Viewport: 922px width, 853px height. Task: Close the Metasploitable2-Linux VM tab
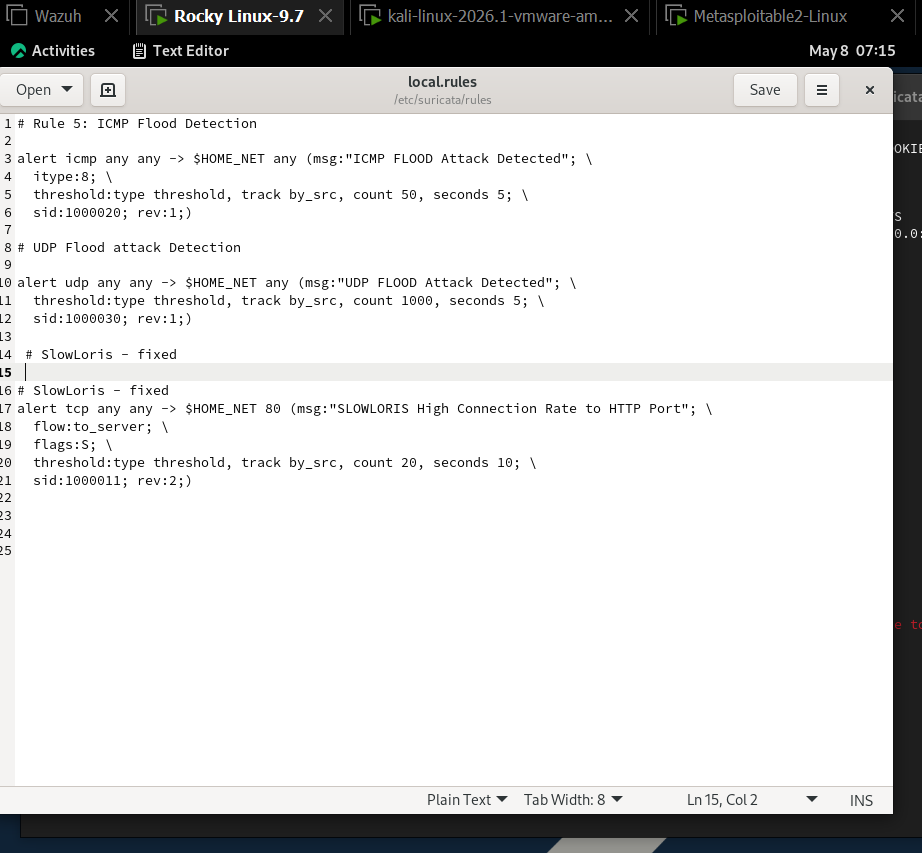897,16
